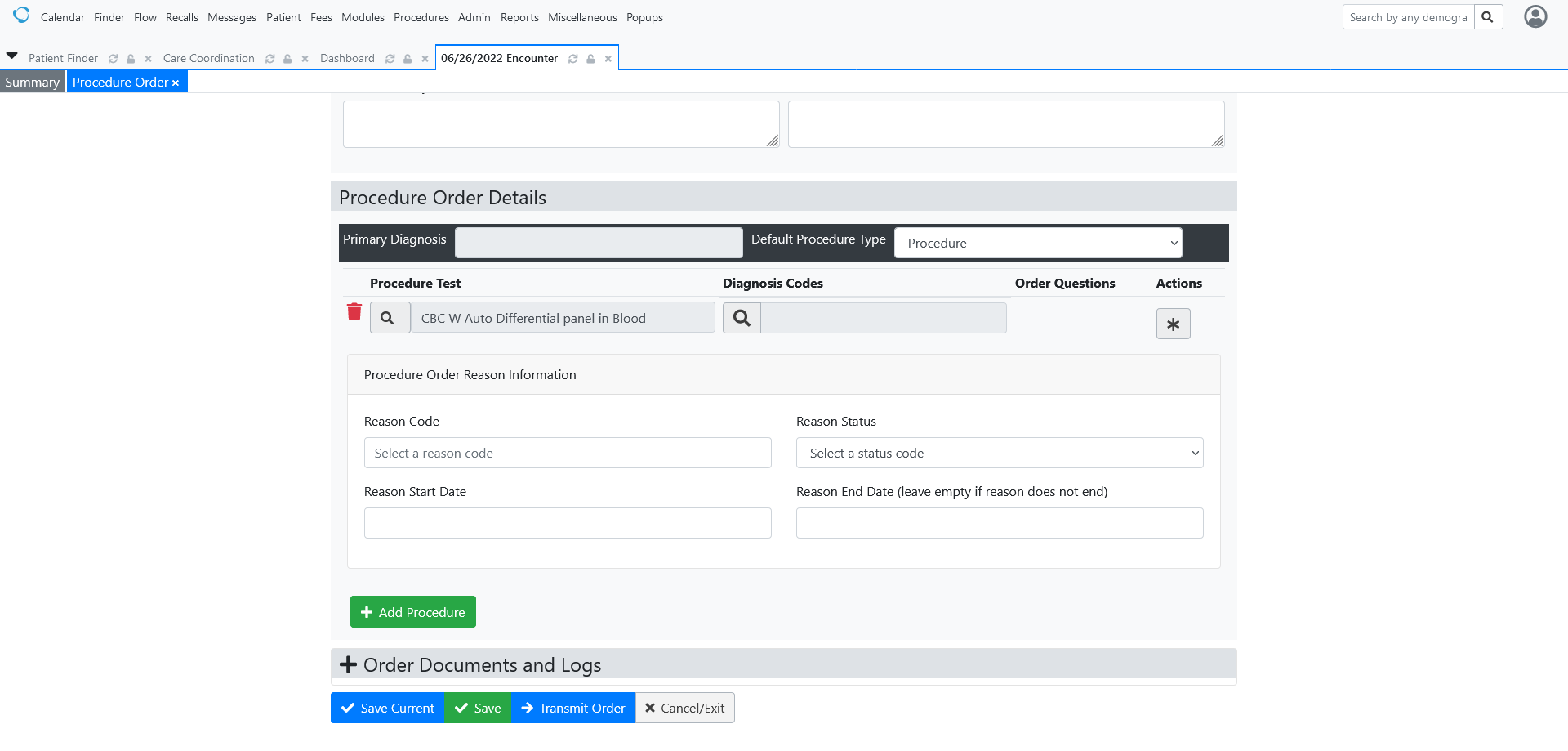Open the caret beside Patient Finder
The height and width of the screenshot is (751, 1568).
(x=12, y=56)
